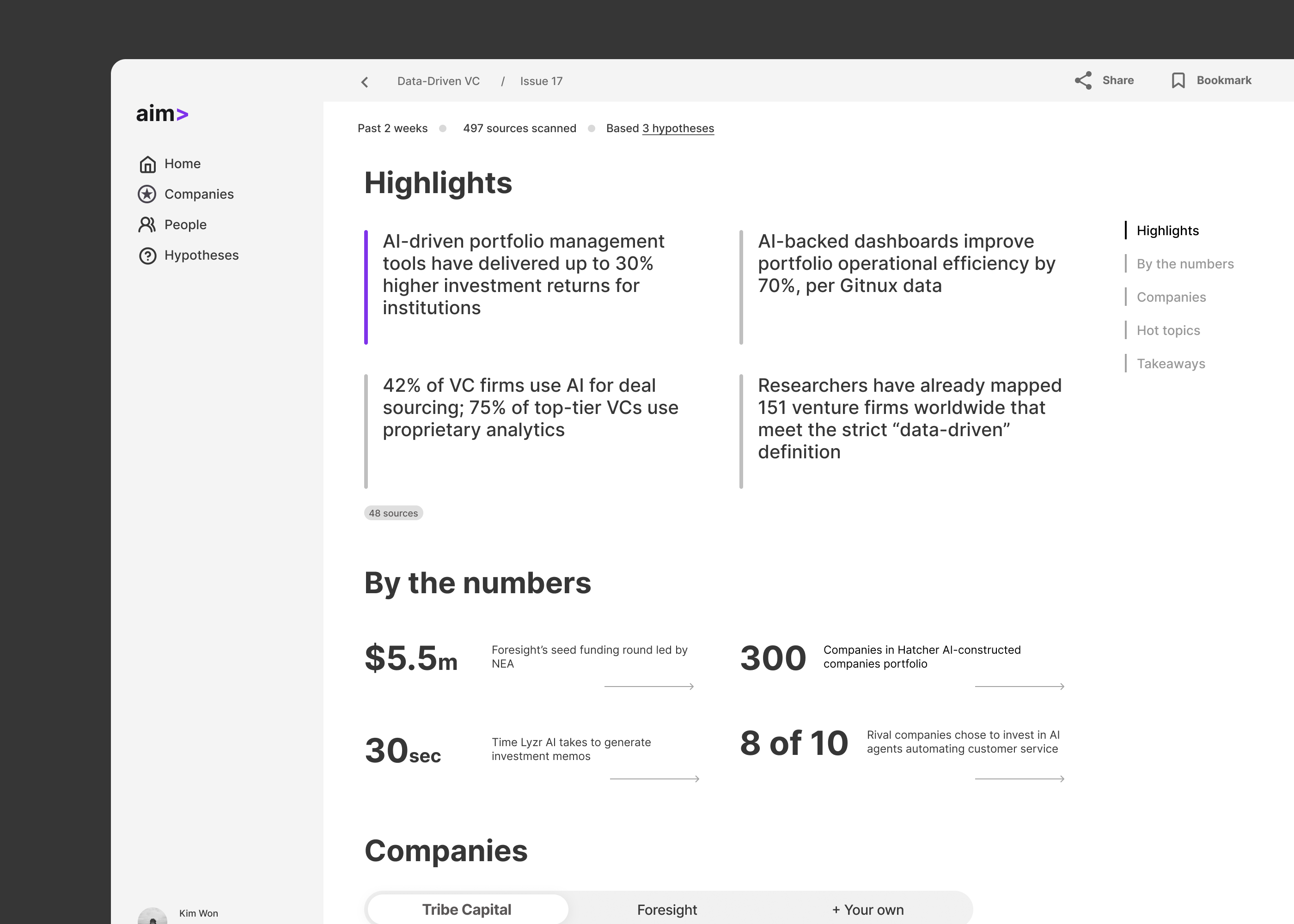Open Hypotheses using the question-mark icon
1294x924 pixels.
(147, 255)
